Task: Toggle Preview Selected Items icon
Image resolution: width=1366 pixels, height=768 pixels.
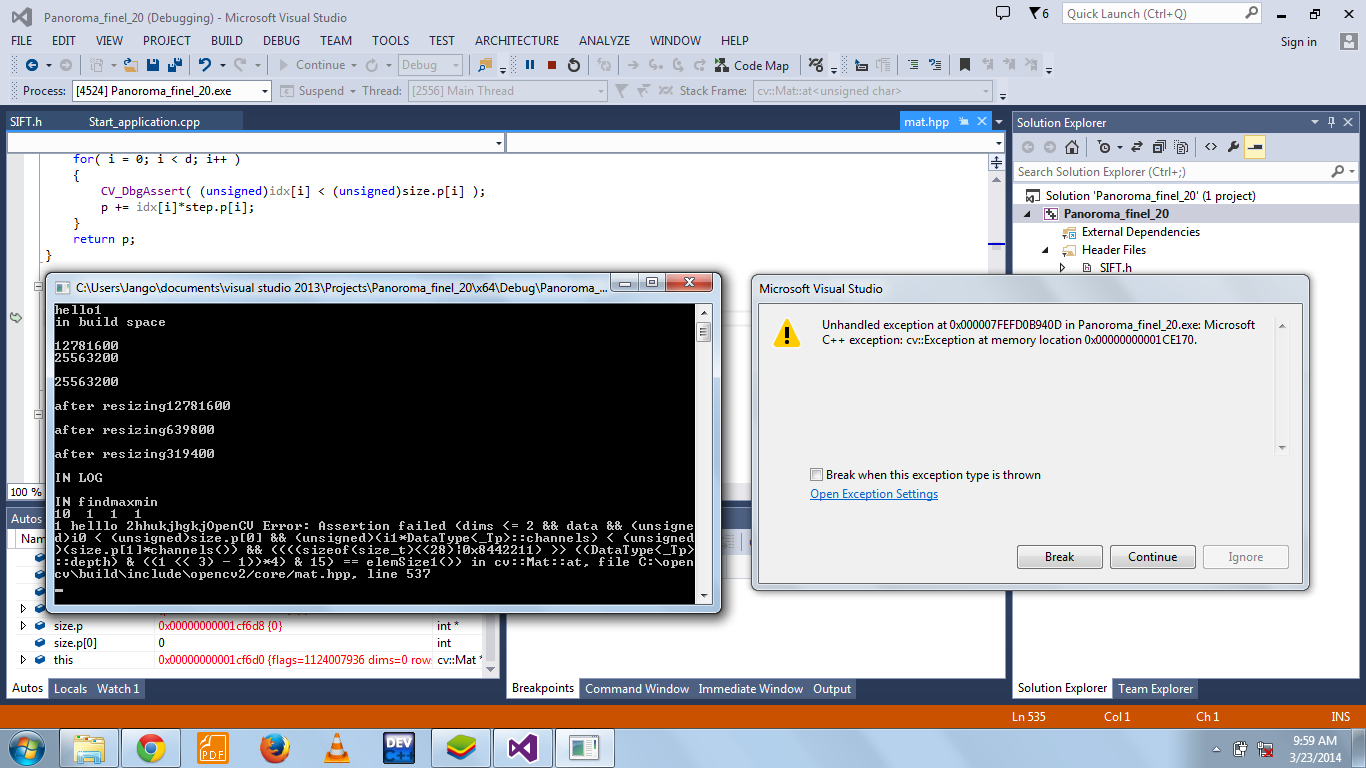Action: (1255, 147)
